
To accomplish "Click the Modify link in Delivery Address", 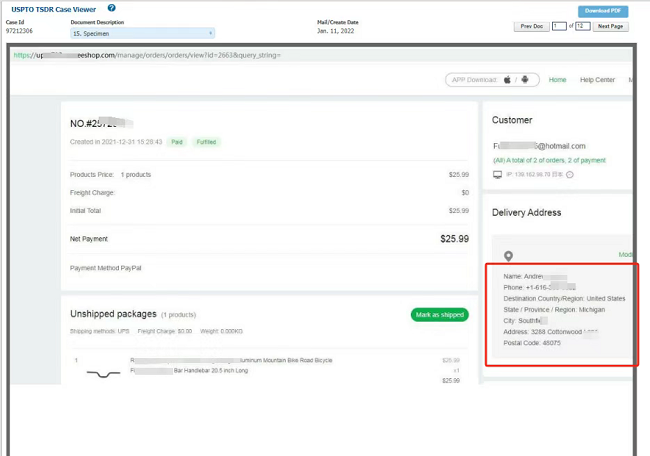I will pos(626,255).
